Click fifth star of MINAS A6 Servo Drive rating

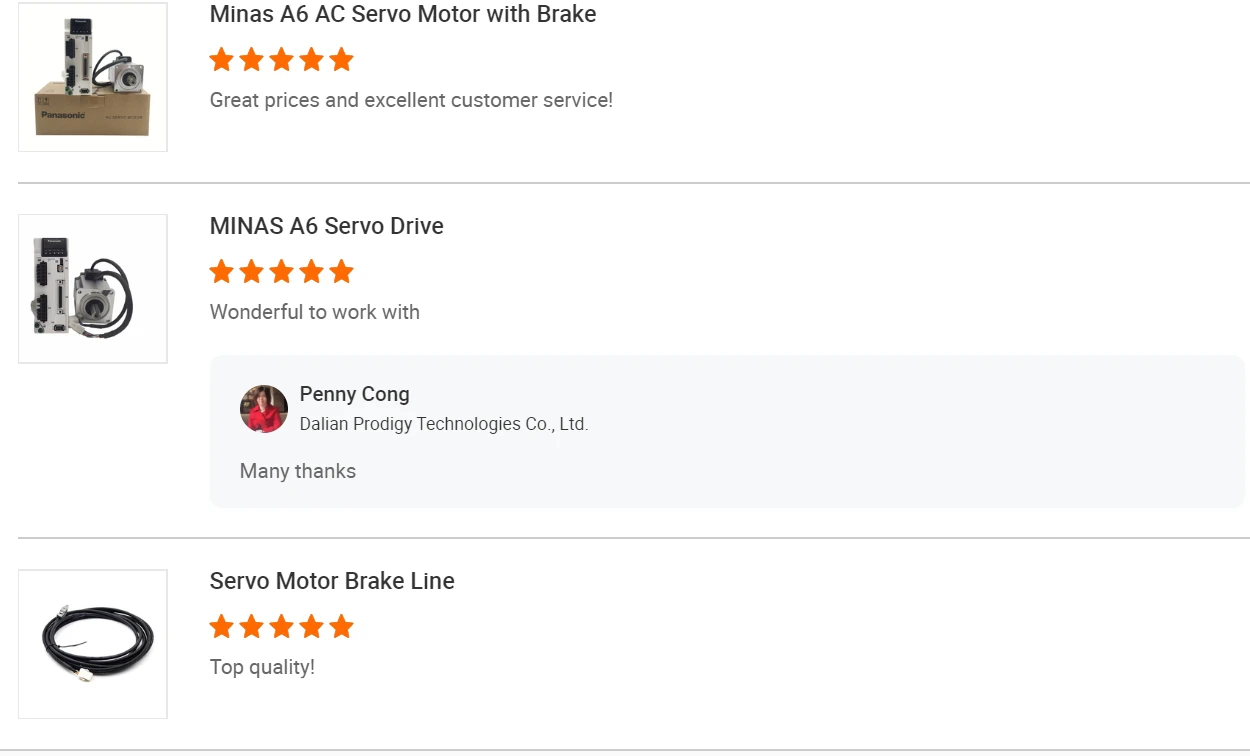coord(342,272)
